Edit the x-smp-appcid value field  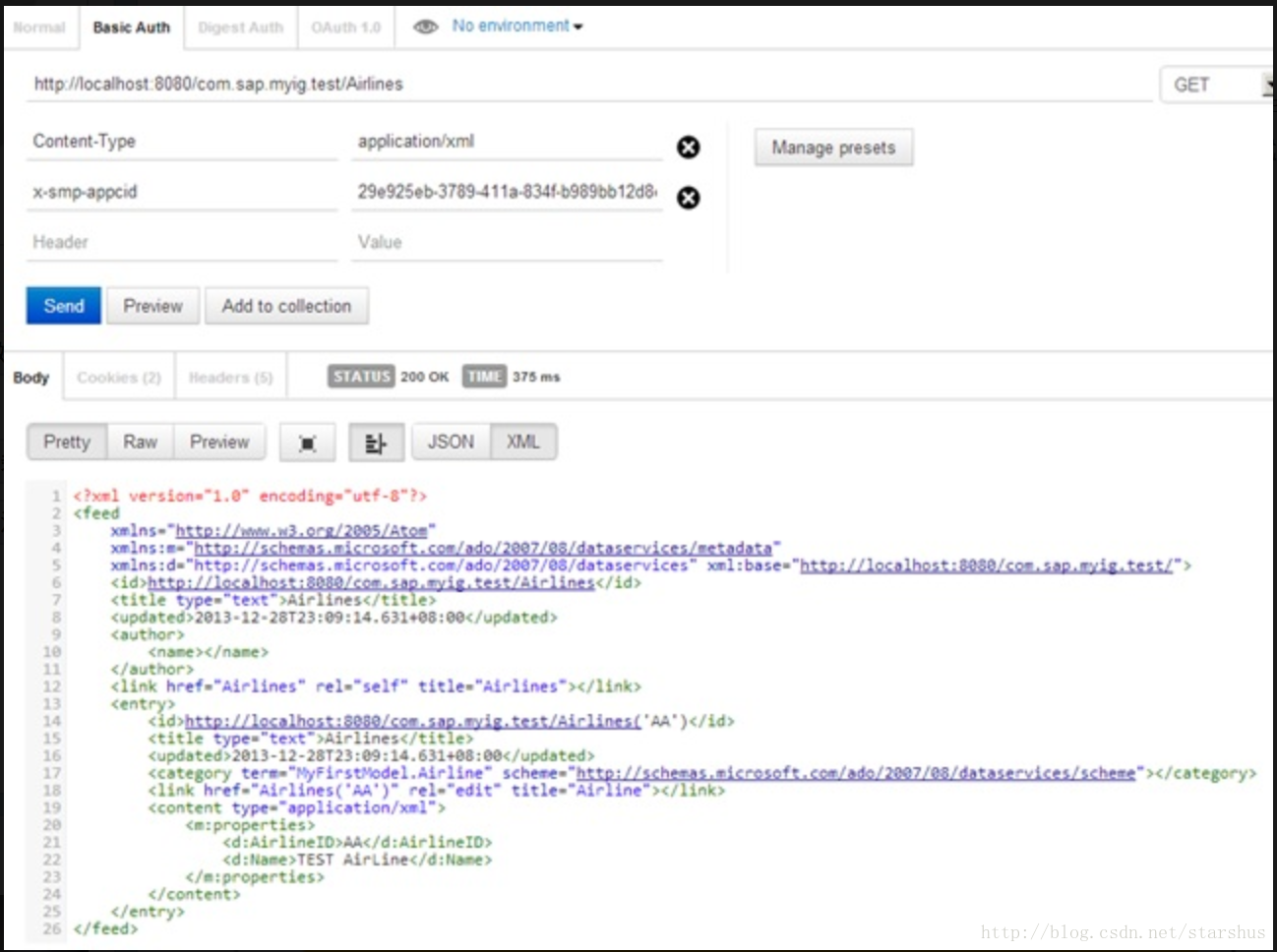[x=508, y=192]
